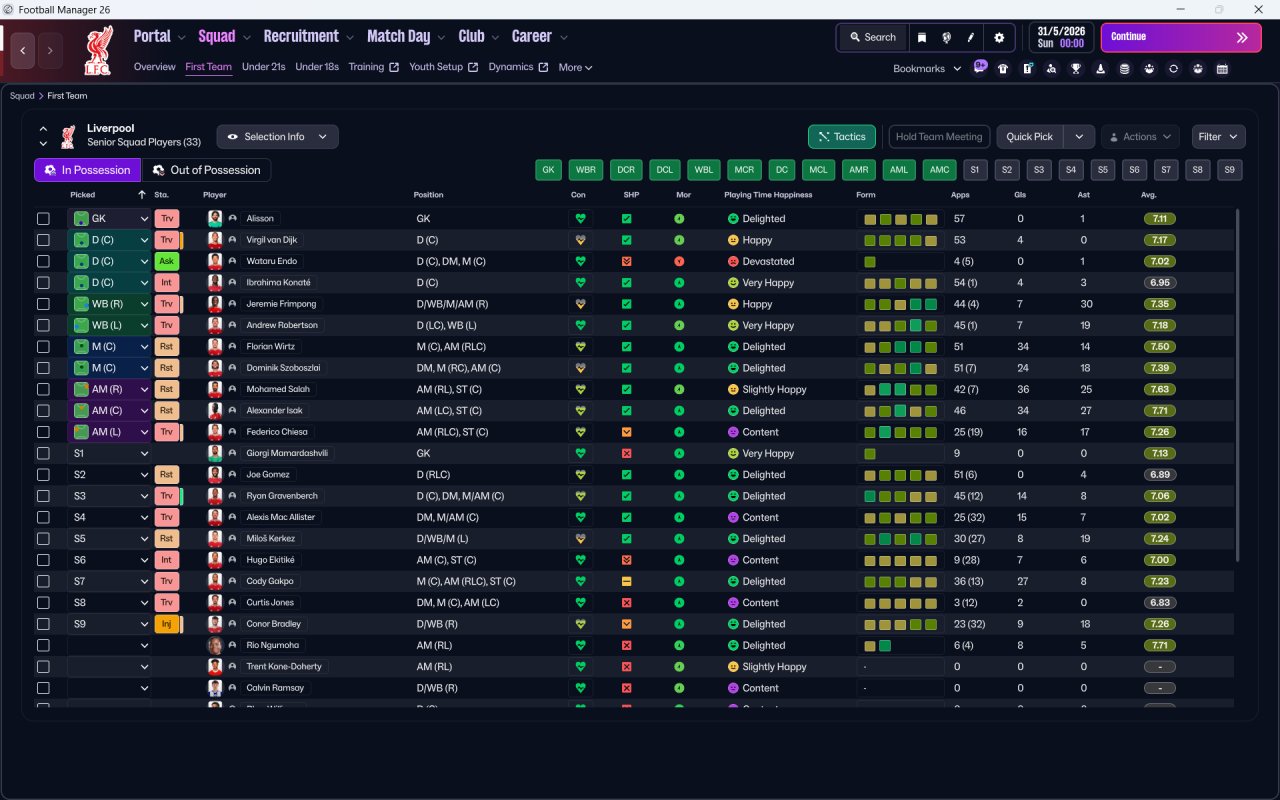
Task: Open the empty picked dropdown for Calvin Ramsay
Action: tap(110, 688)
